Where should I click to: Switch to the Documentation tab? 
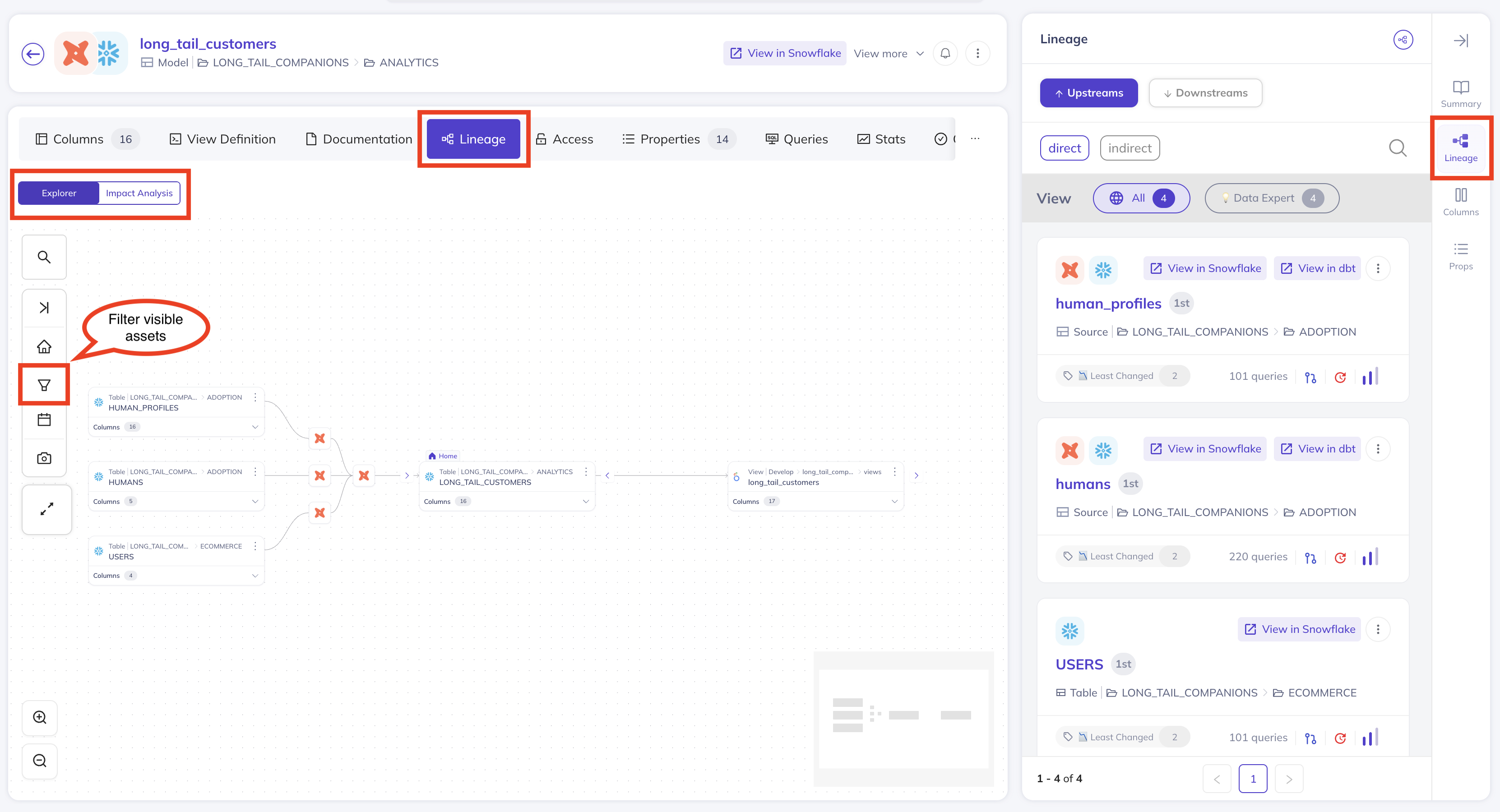[x=359, y=139]
